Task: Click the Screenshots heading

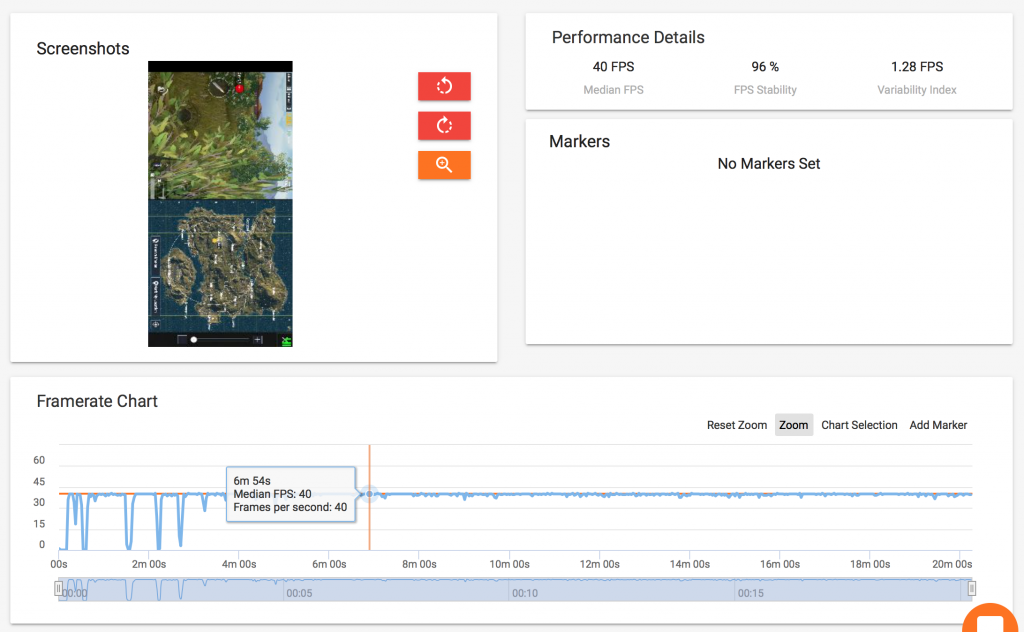Action: tap(83, 49)
